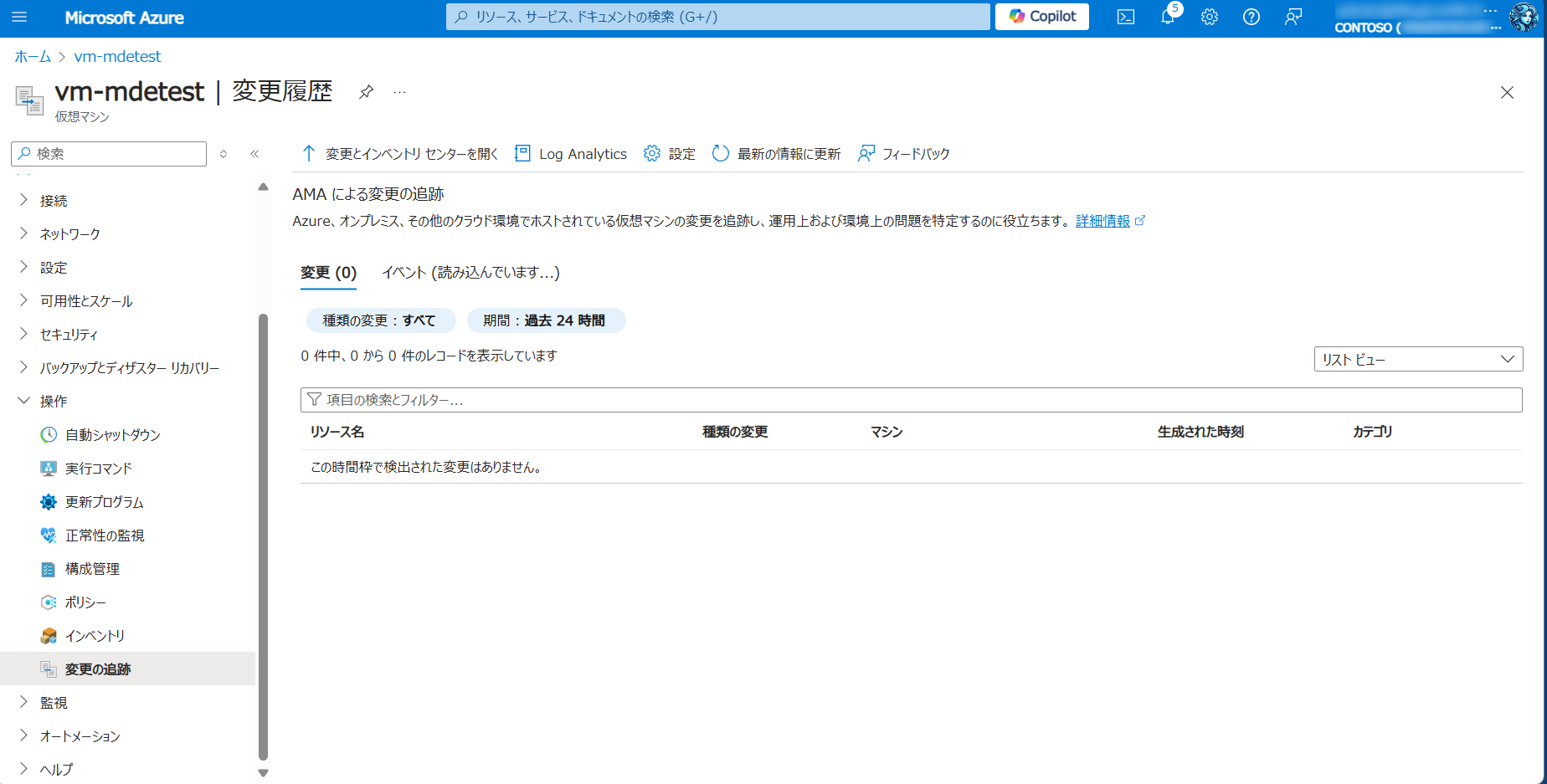The image size is (1547, 784).
Task: Open the リスト ビュー dropdown
Action: pos(1418,359)
